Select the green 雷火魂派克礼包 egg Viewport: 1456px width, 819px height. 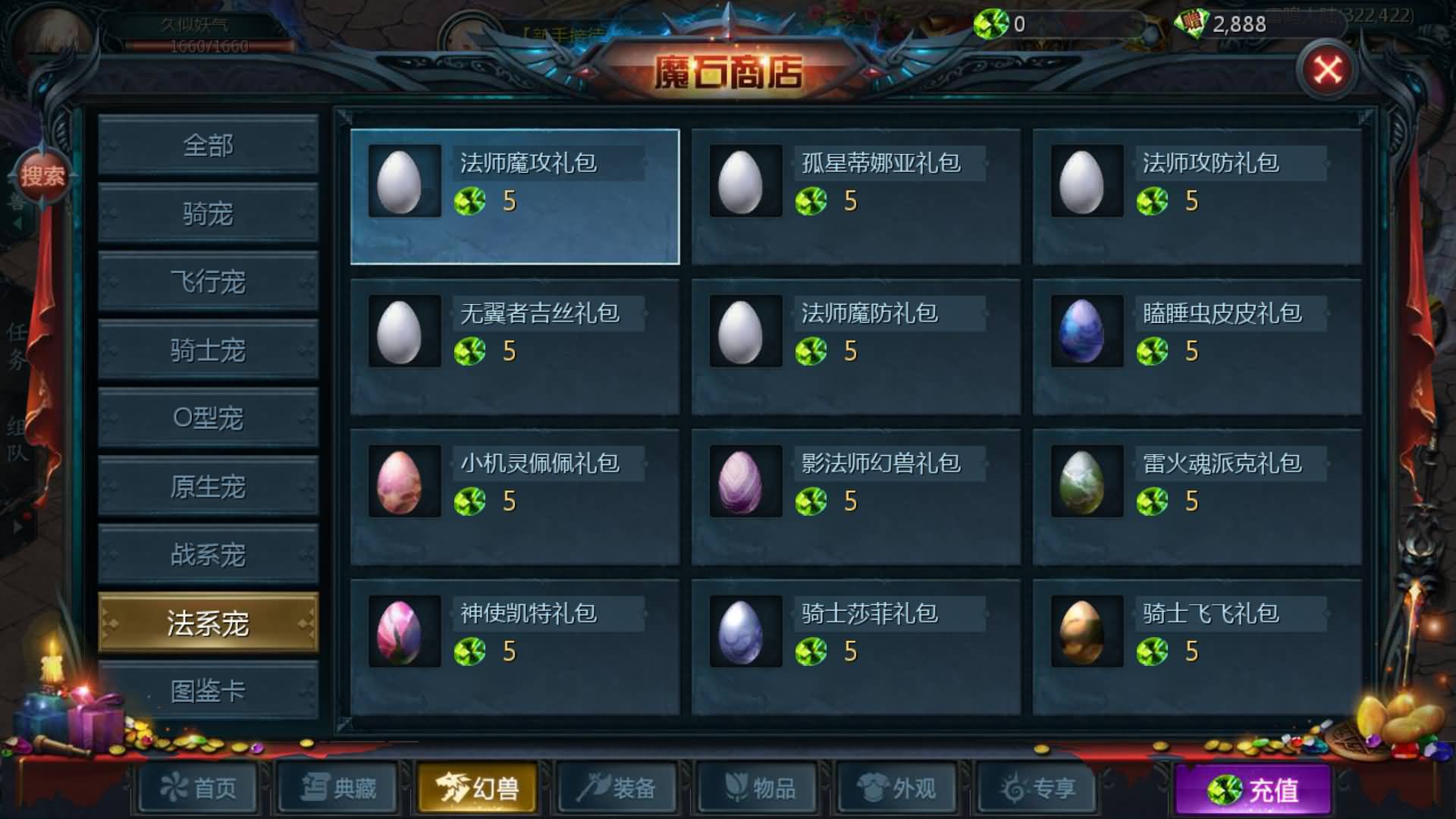coord(1087,482)
